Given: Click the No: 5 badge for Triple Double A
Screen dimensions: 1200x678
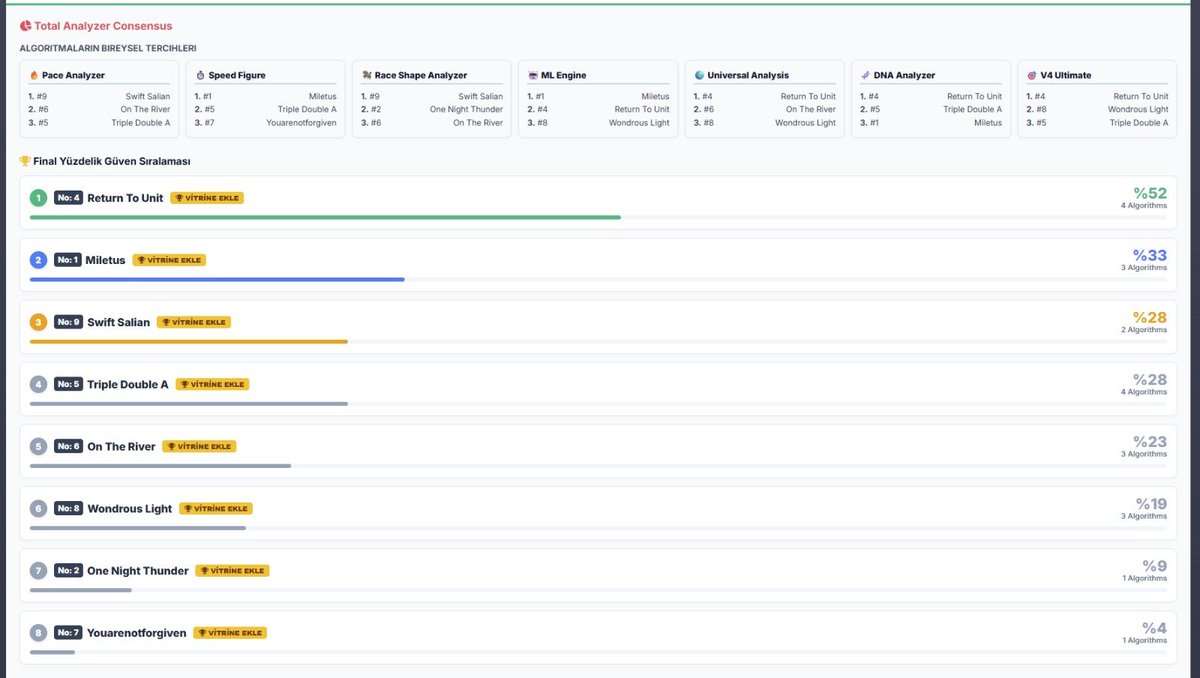Looking at the screenshot, I should [x=68, y=384].
